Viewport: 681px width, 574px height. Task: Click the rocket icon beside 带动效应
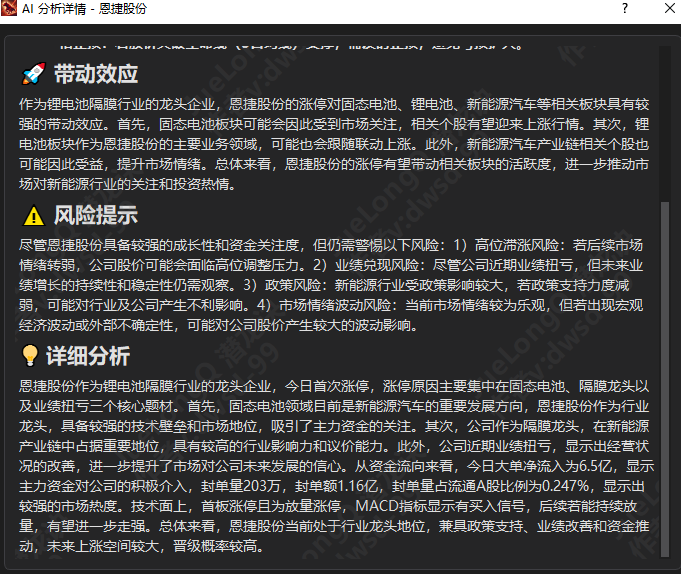click(x=33, y=73)
